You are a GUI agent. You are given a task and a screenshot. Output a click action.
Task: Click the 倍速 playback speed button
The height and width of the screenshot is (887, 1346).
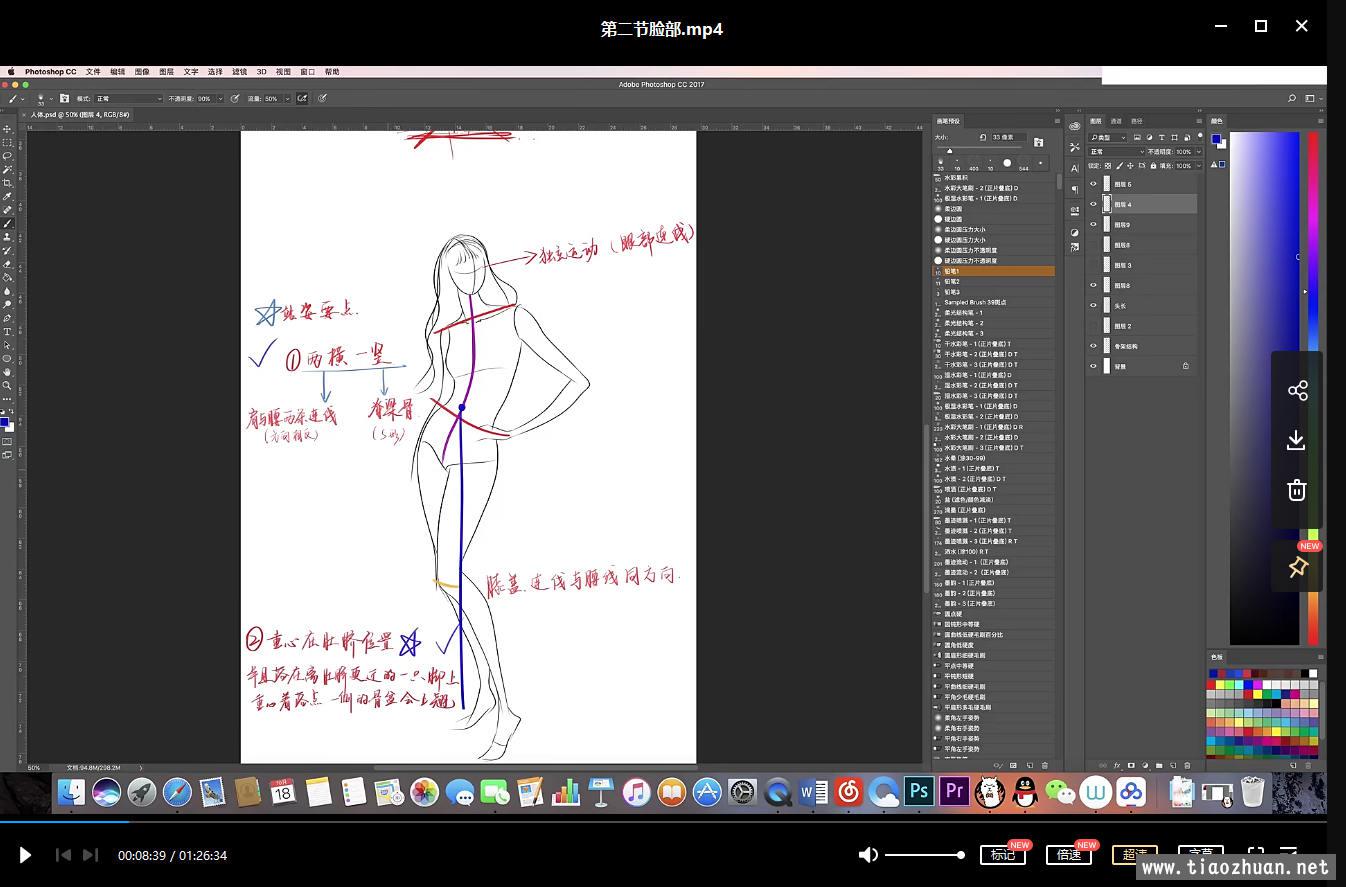[1068, 855]
